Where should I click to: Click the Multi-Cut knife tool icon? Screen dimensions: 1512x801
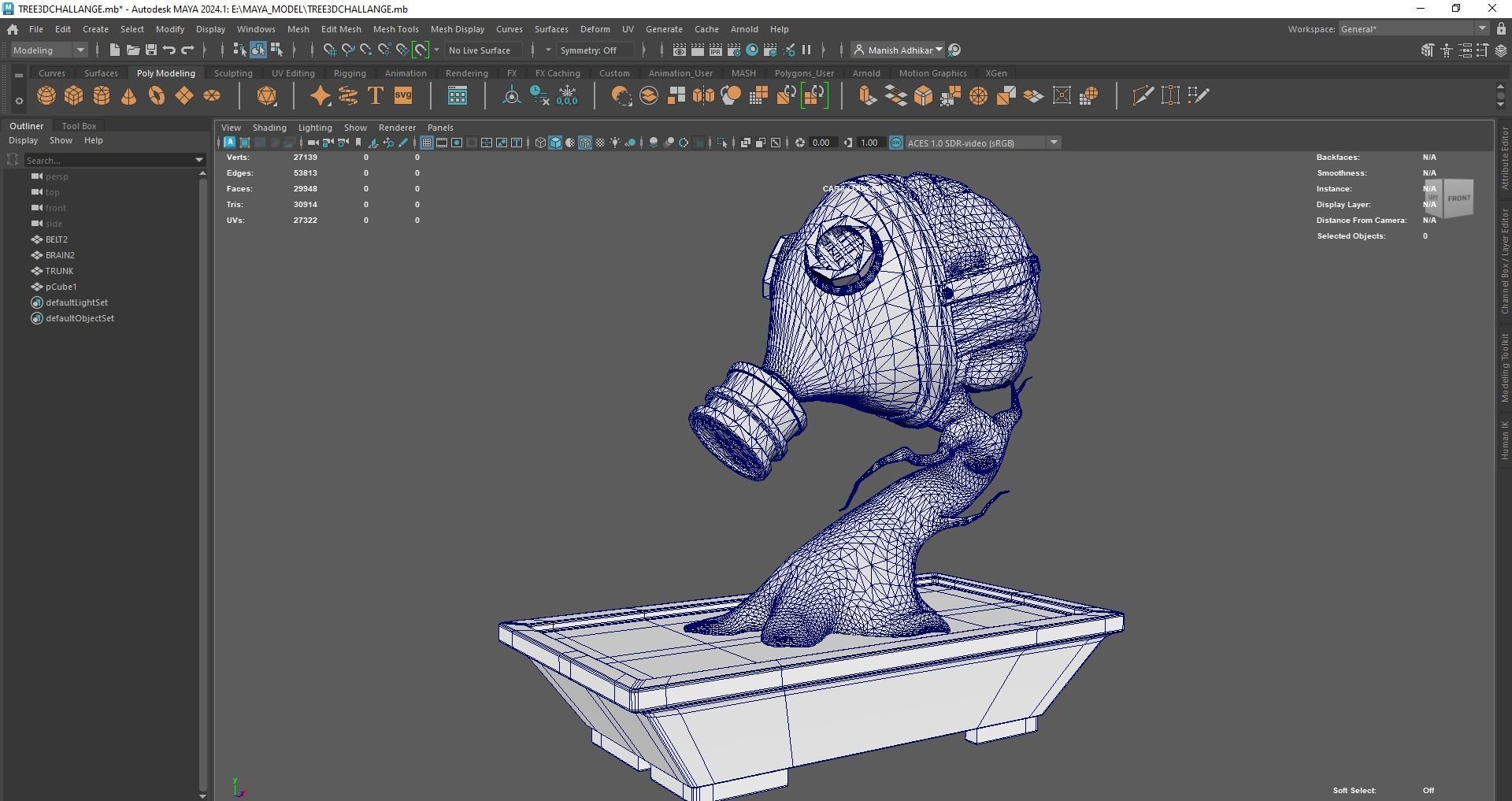click(1143, 96)
